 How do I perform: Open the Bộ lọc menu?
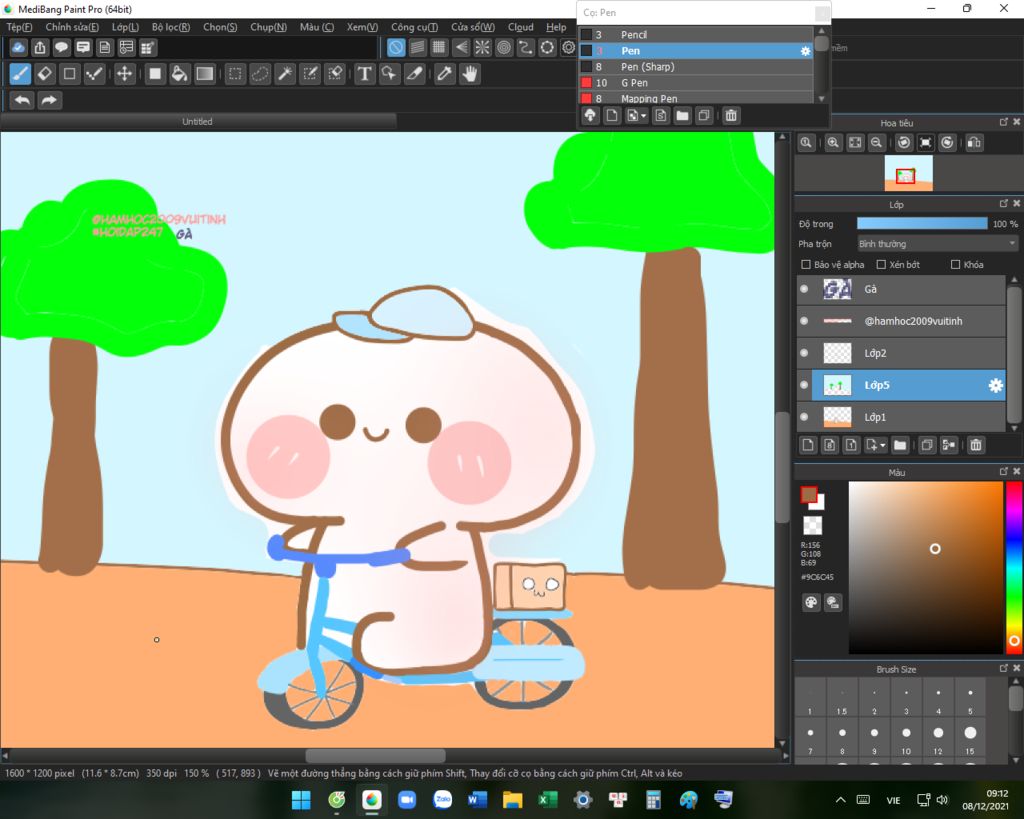pos(170,27)
